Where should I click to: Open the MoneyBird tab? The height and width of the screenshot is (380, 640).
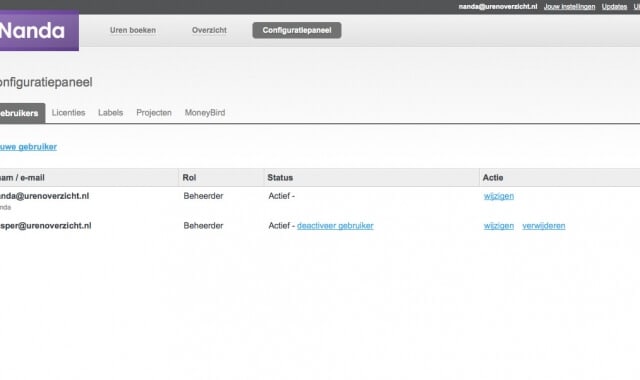[205, 113]
